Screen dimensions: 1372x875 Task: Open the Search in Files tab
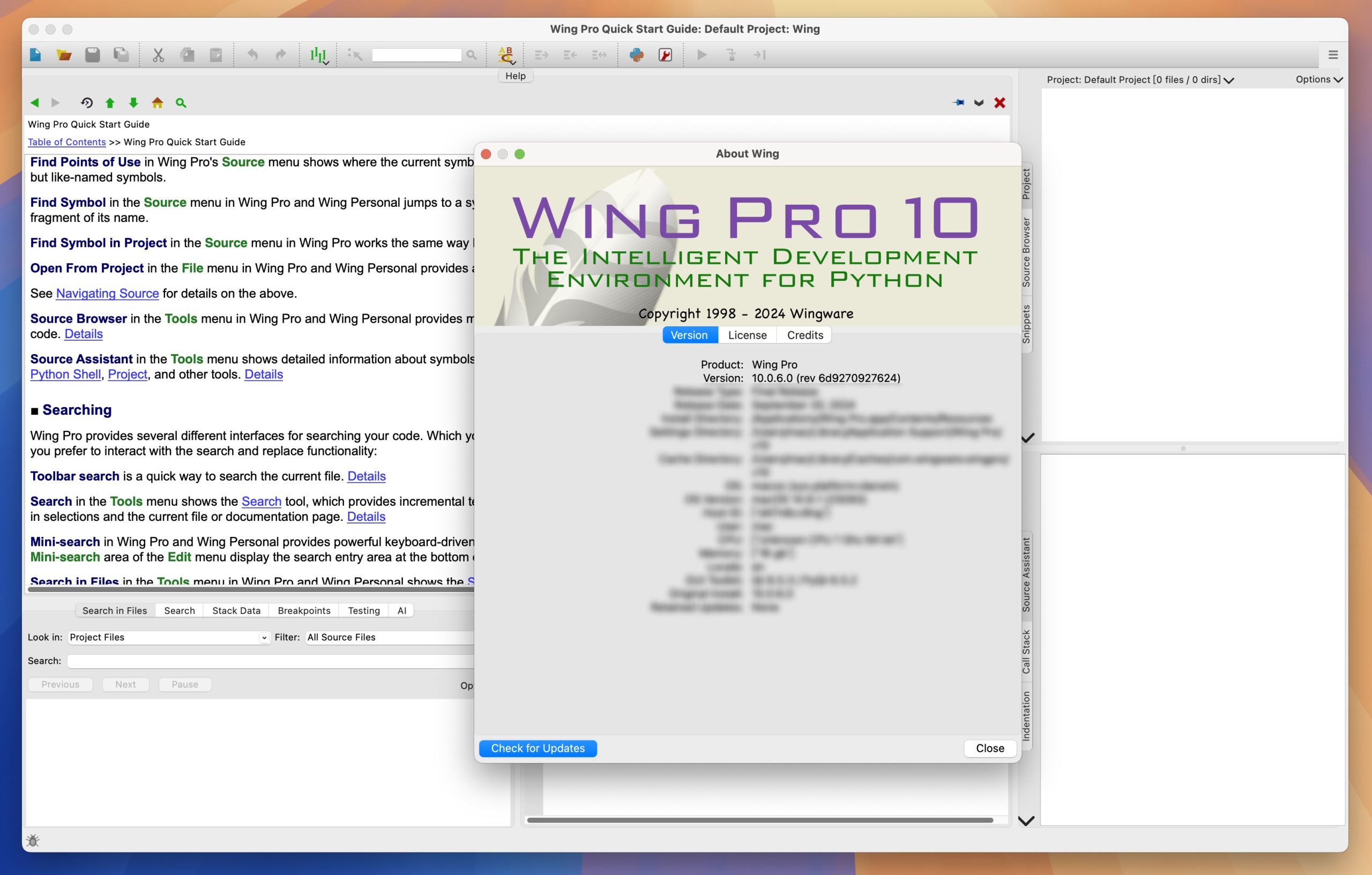point(115,610)
